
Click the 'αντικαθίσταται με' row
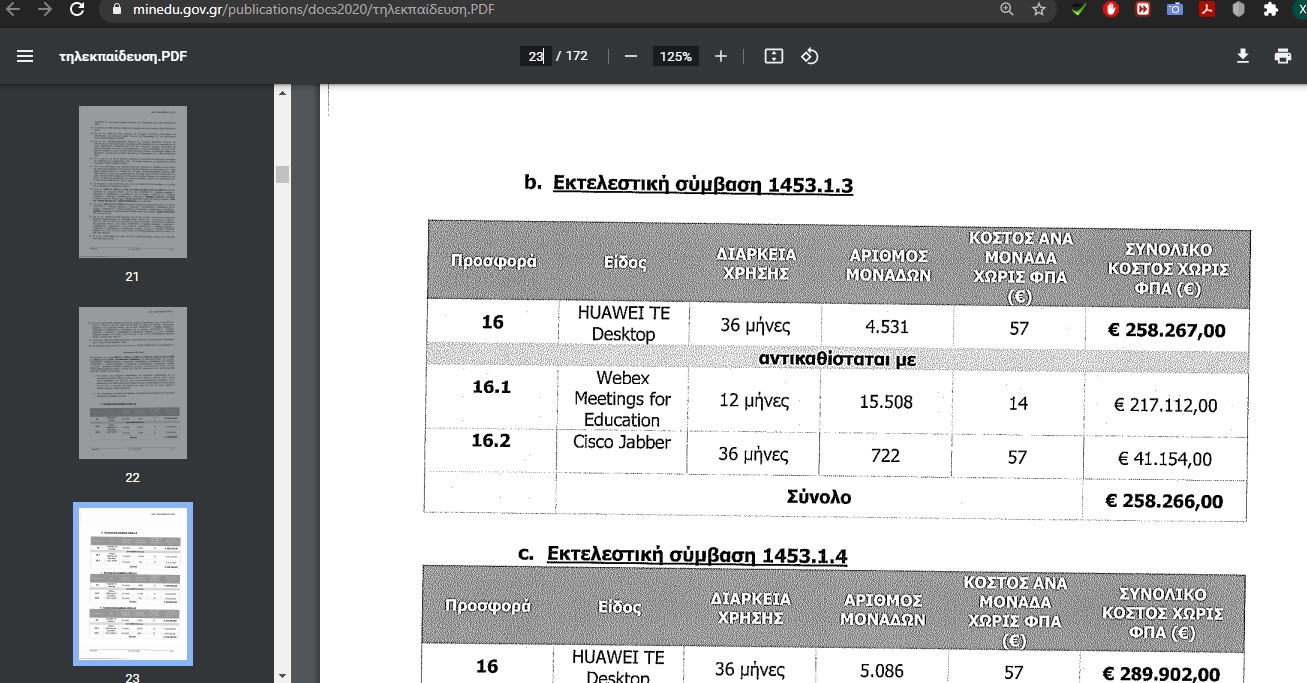click(838, 358)
